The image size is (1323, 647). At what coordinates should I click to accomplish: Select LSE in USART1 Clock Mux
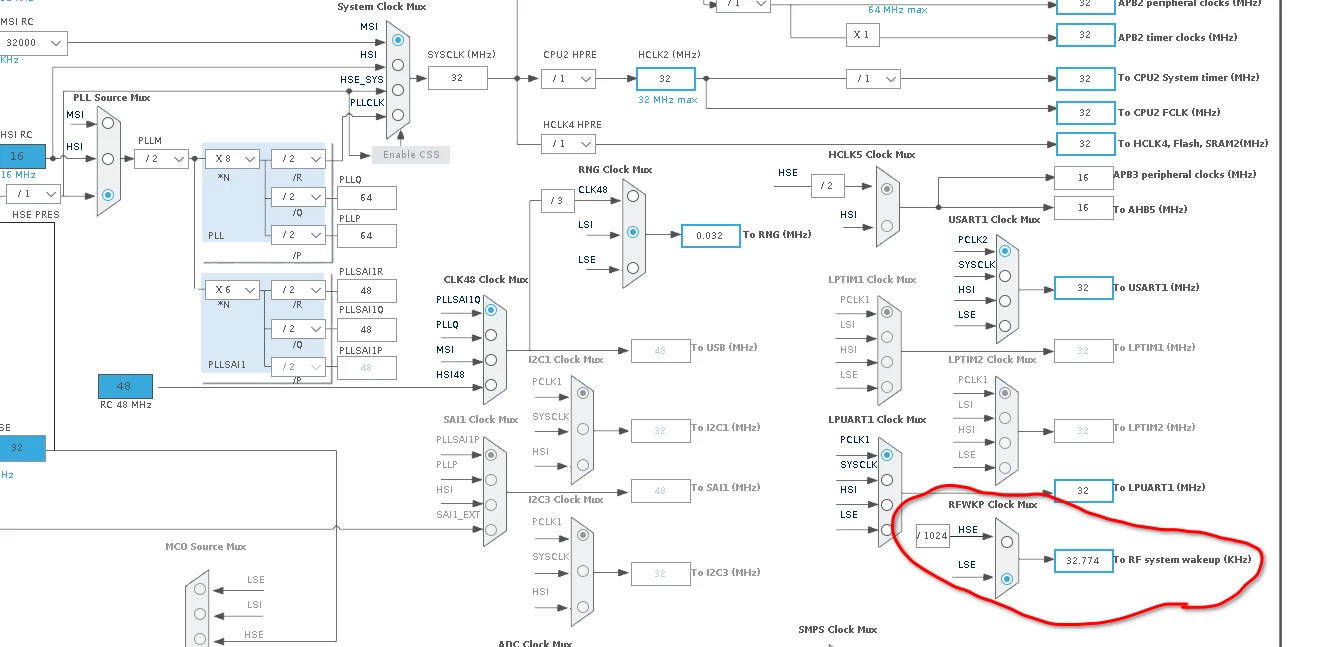(x=1004, y=325)
